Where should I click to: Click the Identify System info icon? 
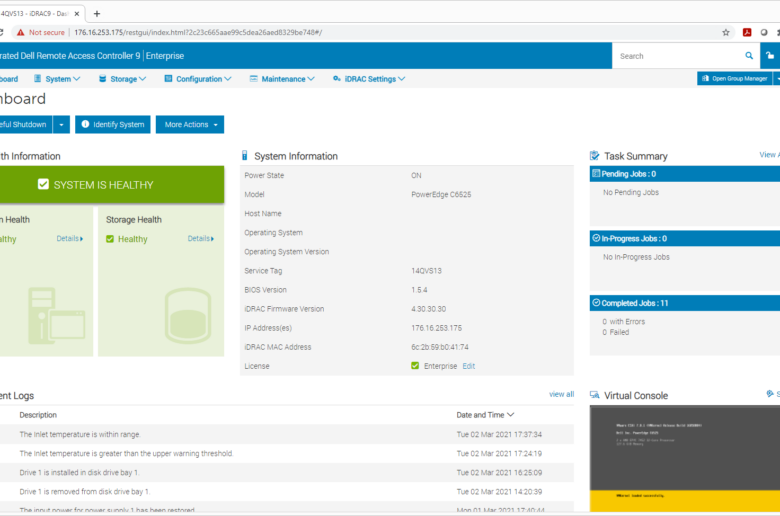85,124
